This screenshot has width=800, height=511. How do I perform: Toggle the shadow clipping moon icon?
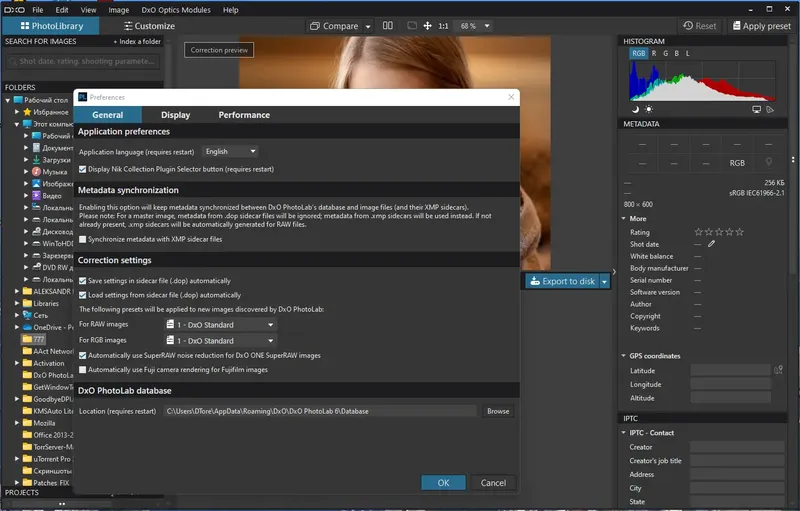(x=635, y=109)
